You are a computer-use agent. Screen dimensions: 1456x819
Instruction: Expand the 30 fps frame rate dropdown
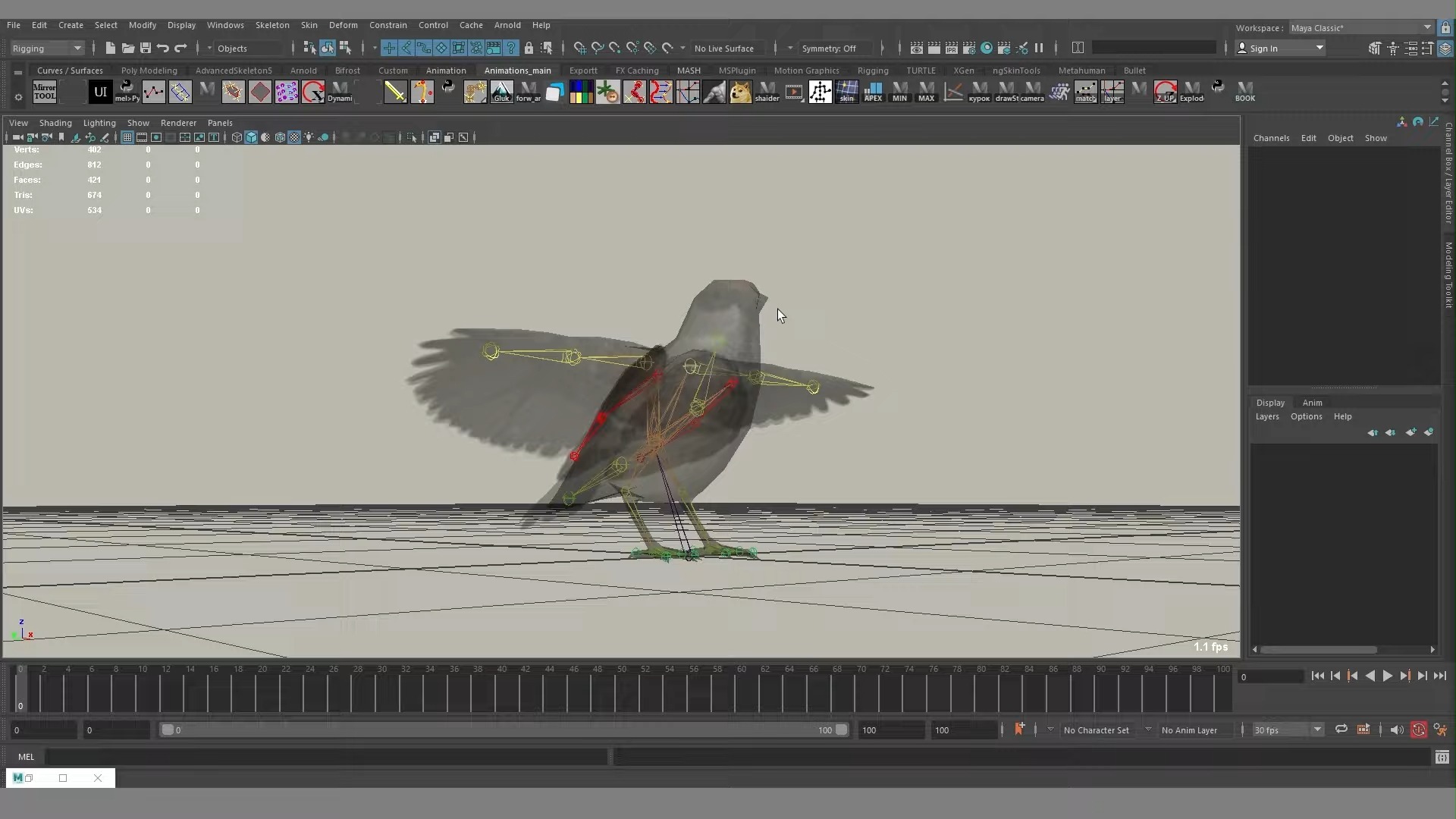click(1288, 730)
